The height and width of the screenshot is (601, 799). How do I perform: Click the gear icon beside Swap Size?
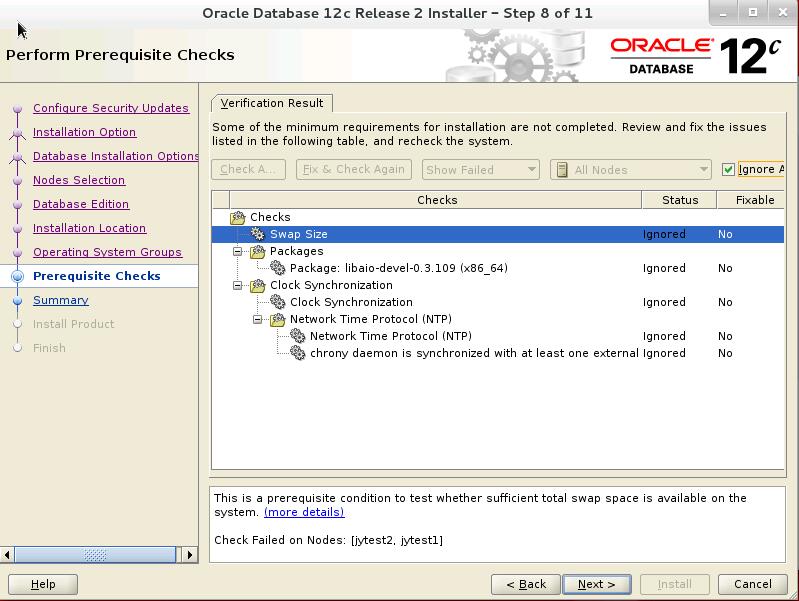(x=258, y=234)
